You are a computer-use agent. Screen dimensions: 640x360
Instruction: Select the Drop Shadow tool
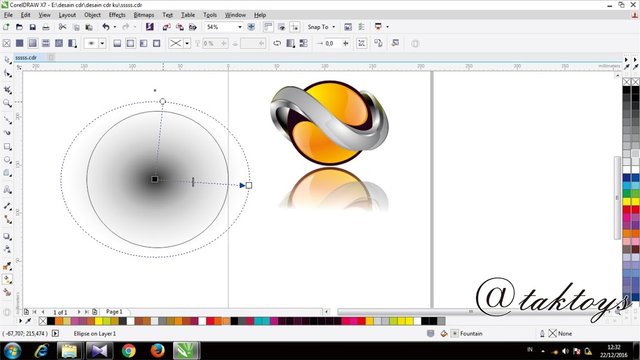[7, 236]
